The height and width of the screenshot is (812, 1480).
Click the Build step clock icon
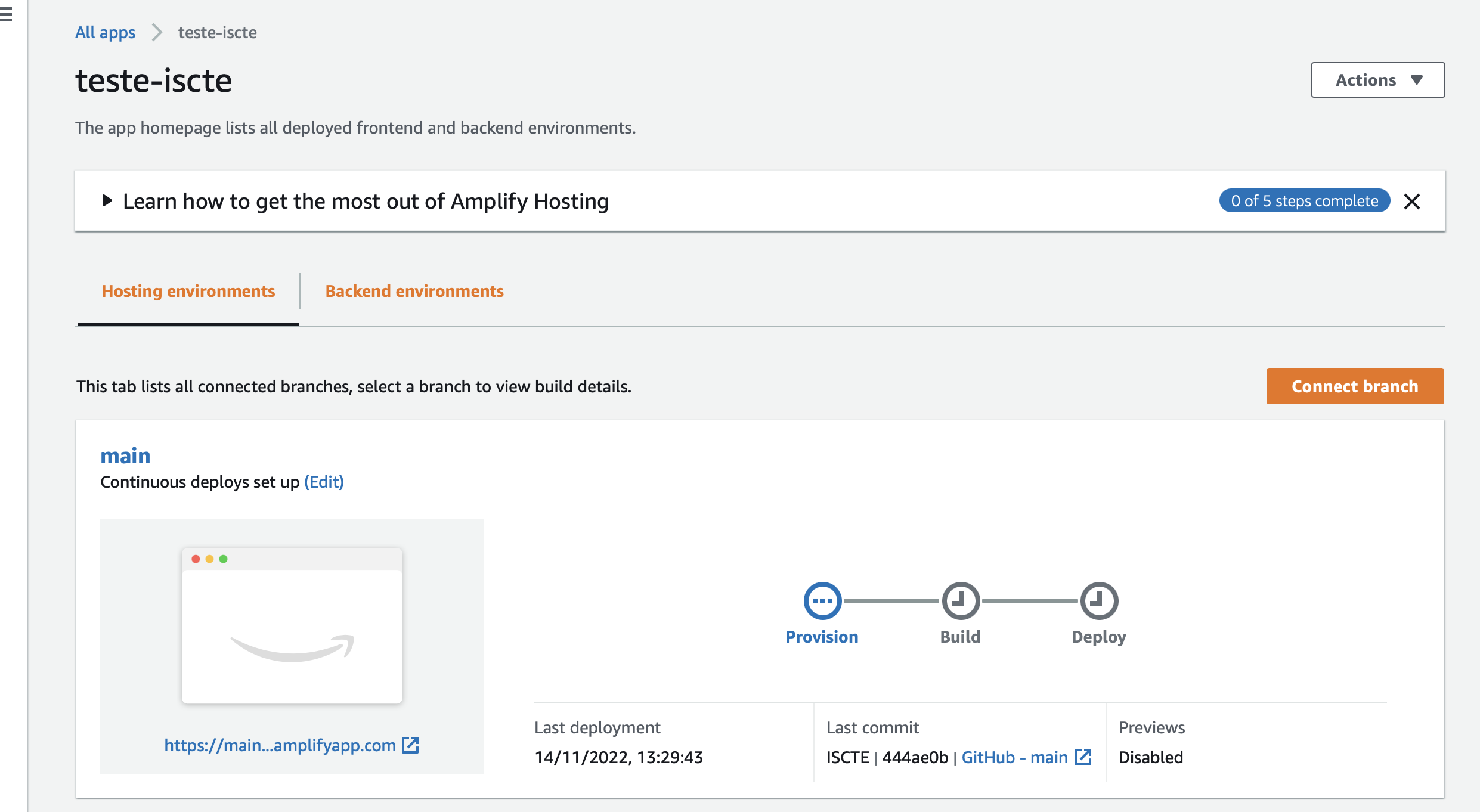click(x=961, y=600)
